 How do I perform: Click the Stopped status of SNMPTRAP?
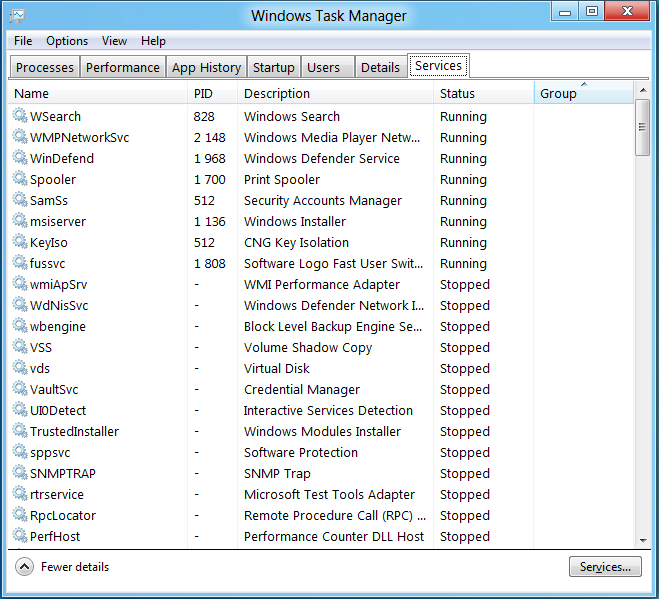464,474
